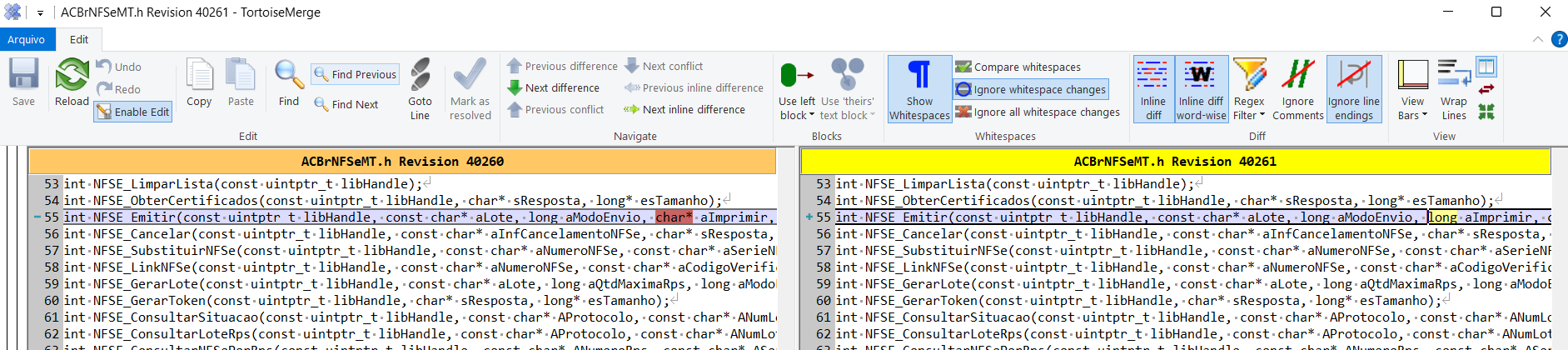This screenshot has height=350, width=1568.
Task: Click the View Bars icon
Action: coord(1412,74)
